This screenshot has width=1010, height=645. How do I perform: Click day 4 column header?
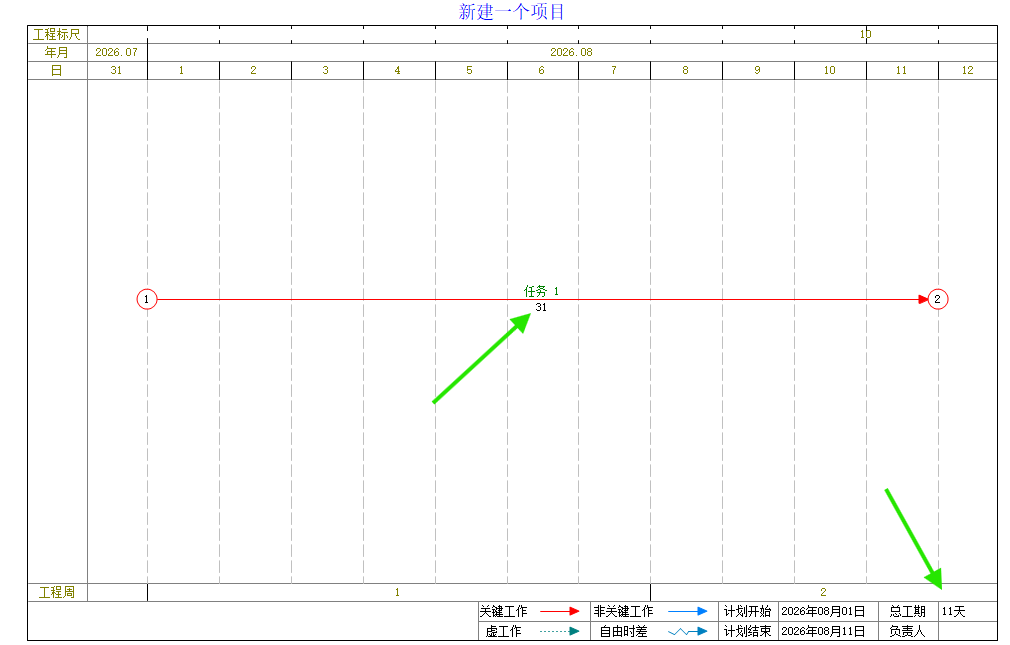tap(399, 70)
